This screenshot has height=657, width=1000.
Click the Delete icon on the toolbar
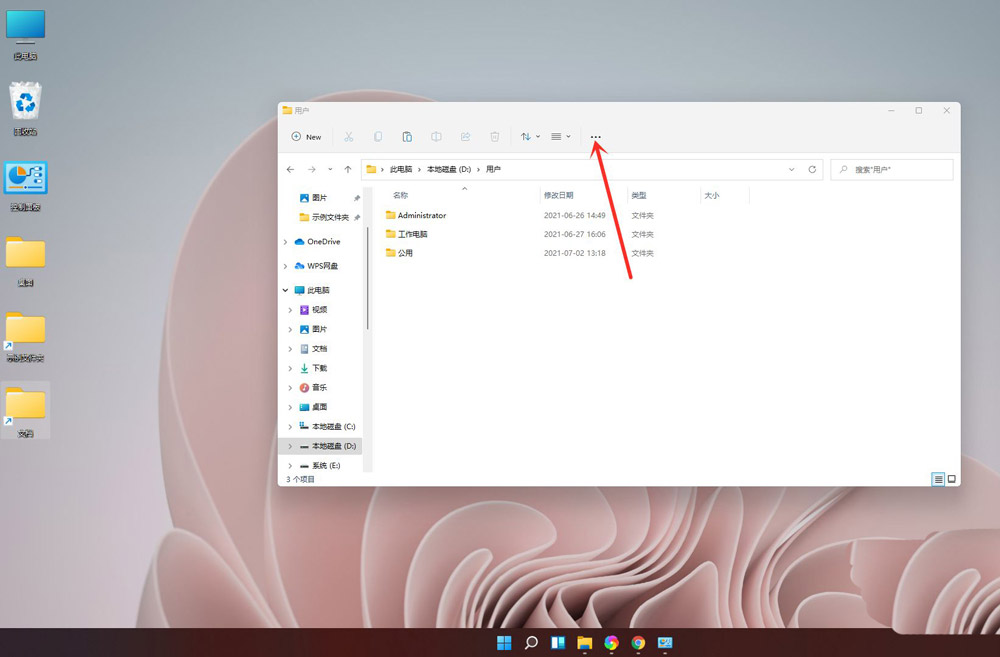(494, 136)
